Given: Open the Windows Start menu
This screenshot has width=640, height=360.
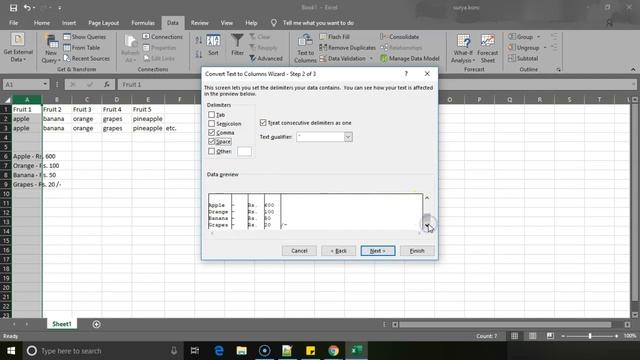Looking at the screenshot, I should 11,351.
